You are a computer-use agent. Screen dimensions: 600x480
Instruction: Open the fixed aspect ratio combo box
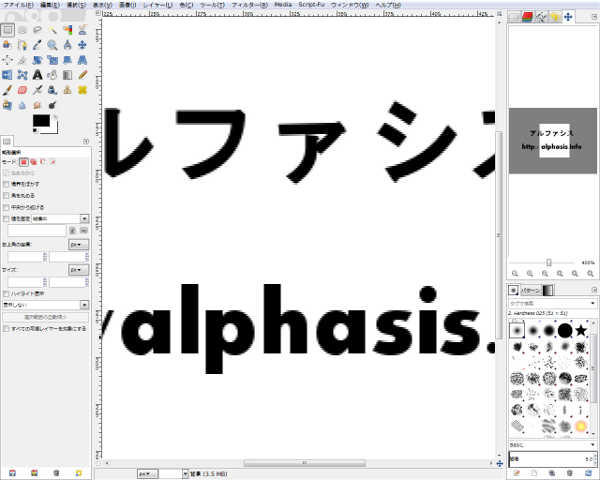tap(60, 219)
